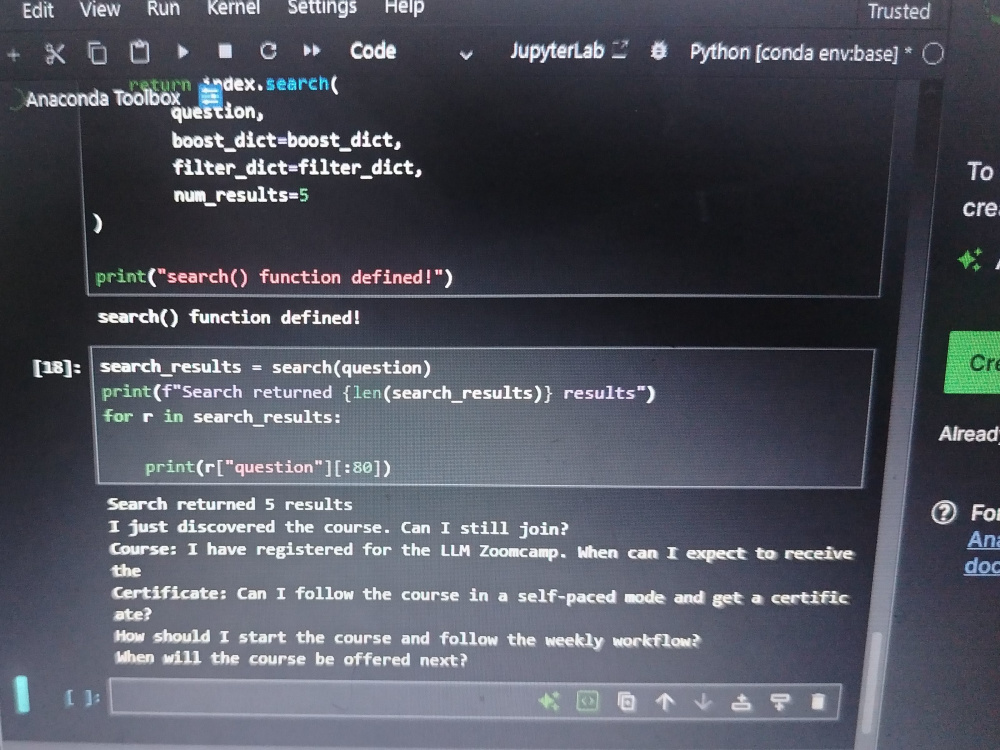1000x750 pixels.
Task: Open the Help menu
Action: click(x=404, y=7)
